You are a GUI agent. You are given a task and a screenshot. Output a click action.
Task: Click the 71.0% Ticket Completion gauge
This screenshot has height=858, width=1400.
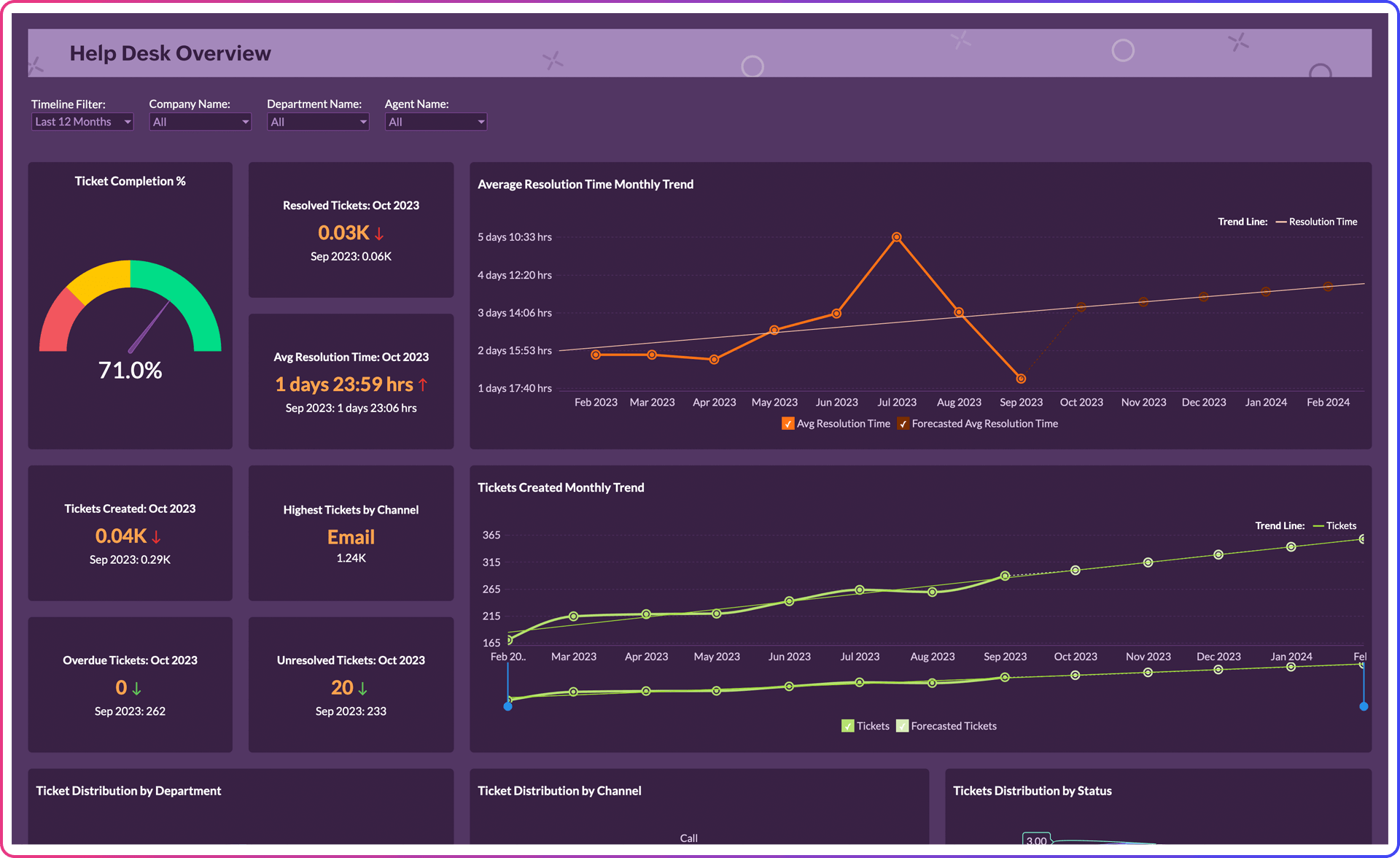(131, 371)
